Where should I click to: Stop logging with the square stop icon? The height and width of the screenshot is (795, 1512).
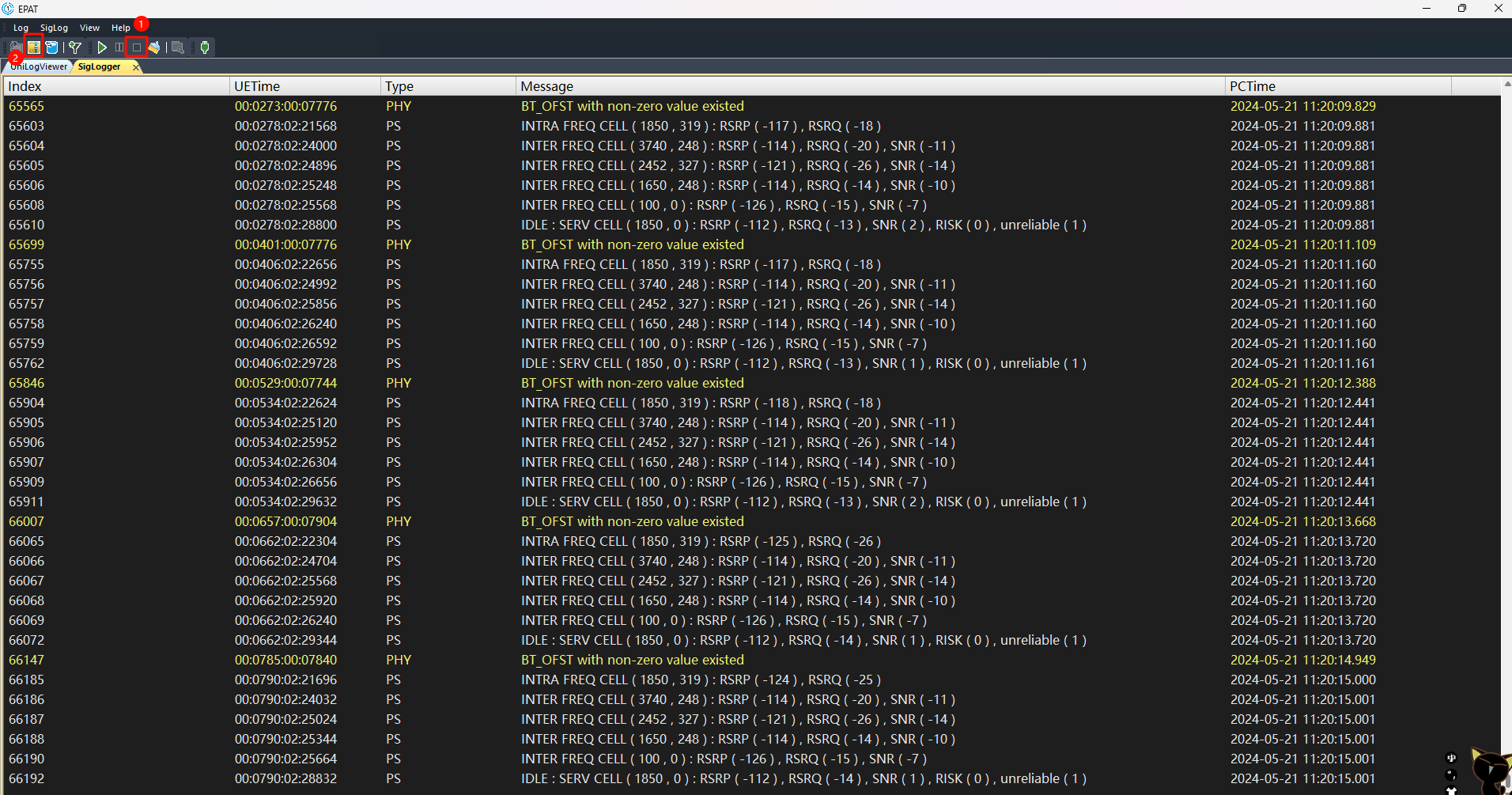coord(137,47)
